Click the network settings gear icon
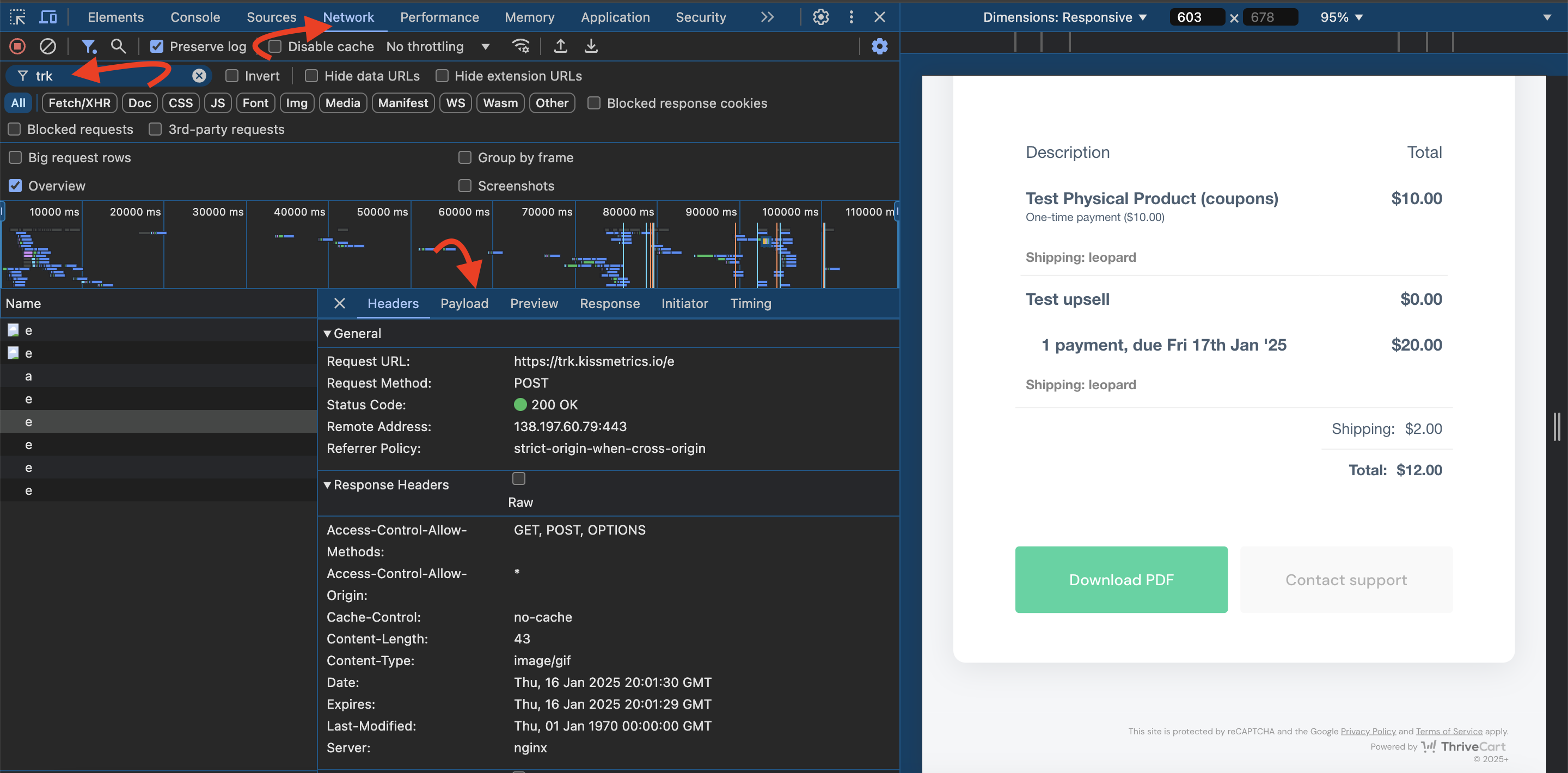 879,46
